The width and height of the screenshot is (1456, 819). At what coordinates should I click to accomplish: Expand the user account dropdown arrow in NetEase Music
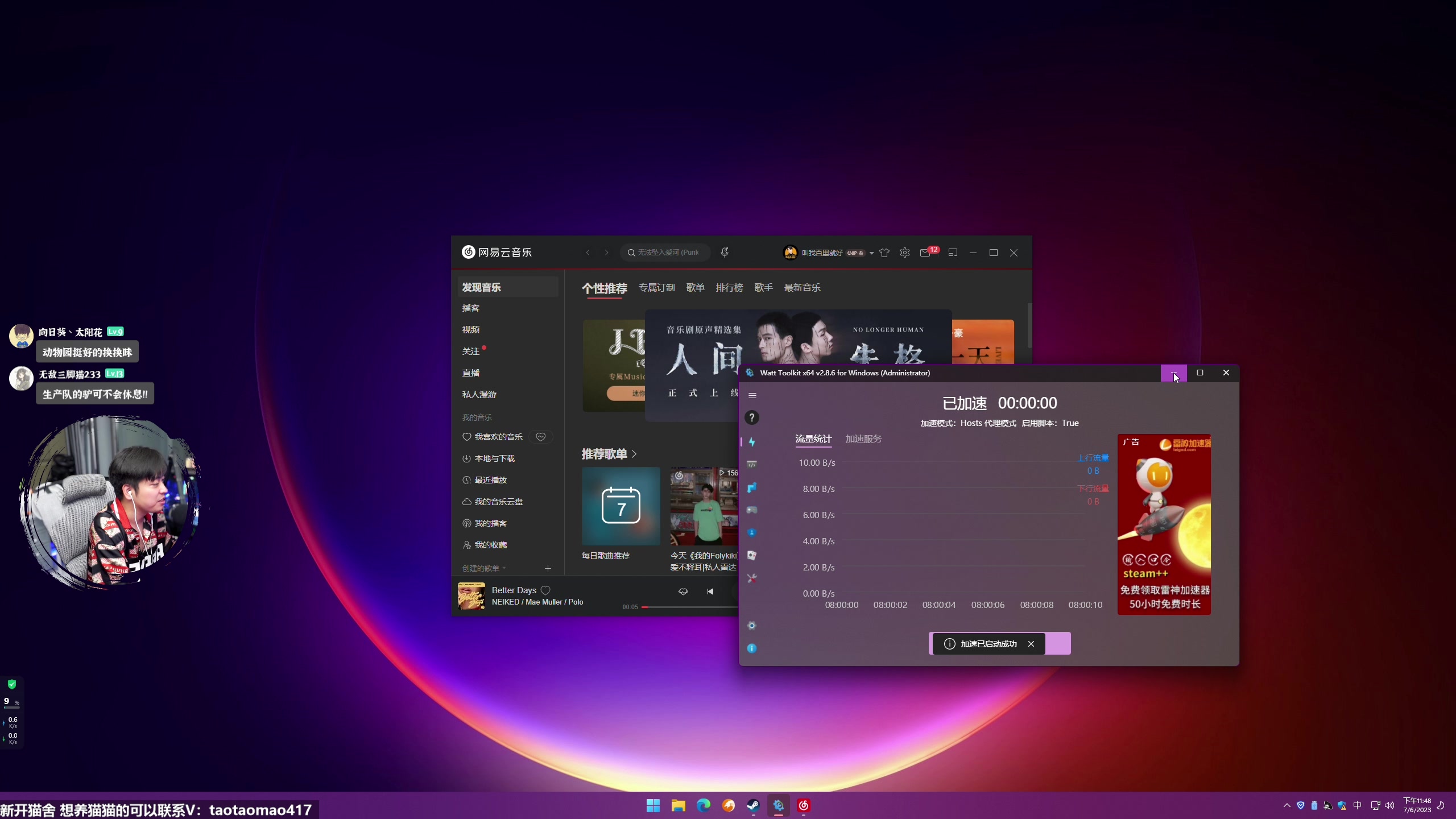click(x=871, y=253)
